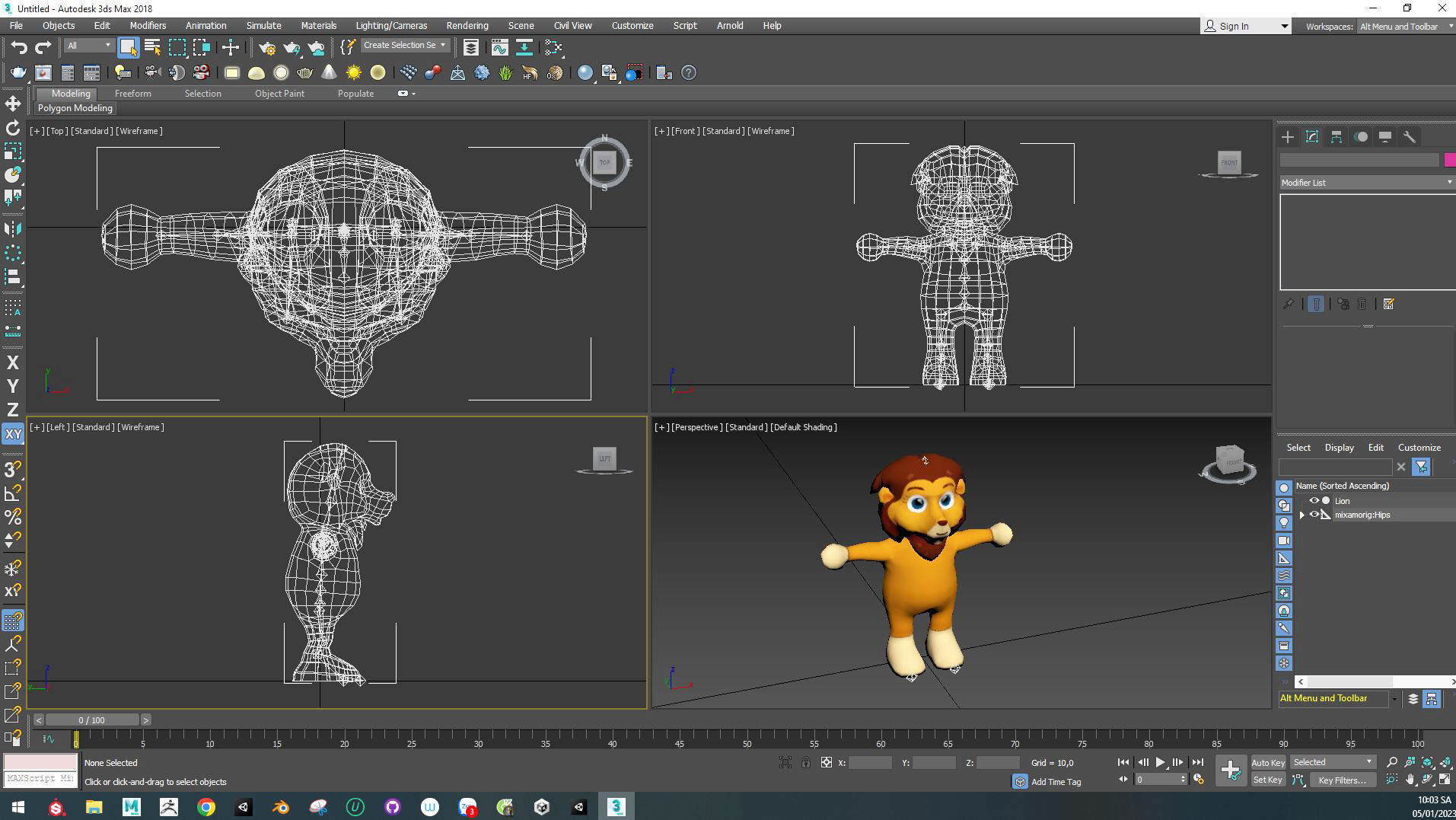Open the selection filter All dropdown

(89, 46)
